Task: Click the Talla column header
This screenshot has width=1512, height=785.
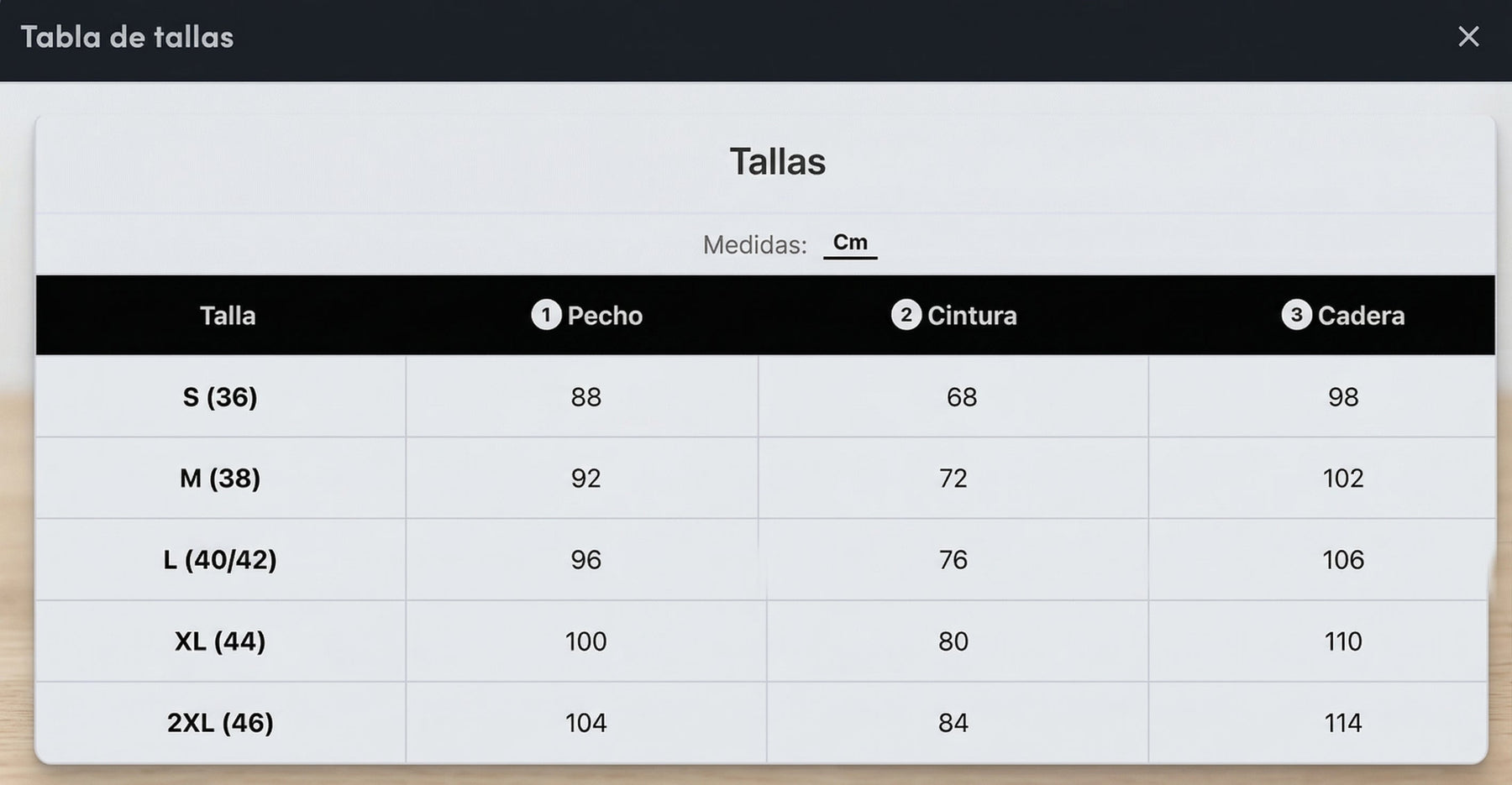Action: 228,316
